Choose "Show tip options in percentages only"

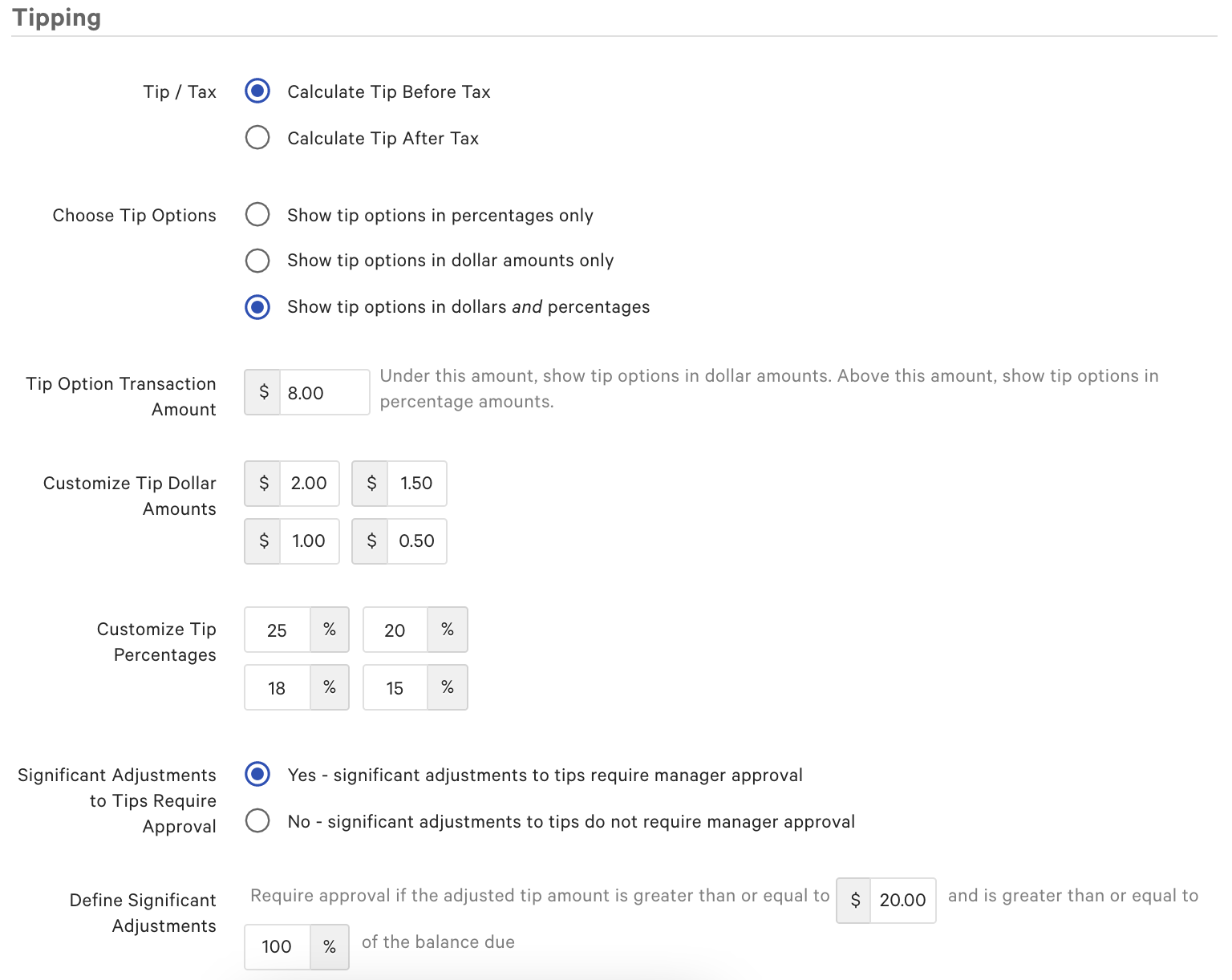pyautogui.click(x=257, y=215)
